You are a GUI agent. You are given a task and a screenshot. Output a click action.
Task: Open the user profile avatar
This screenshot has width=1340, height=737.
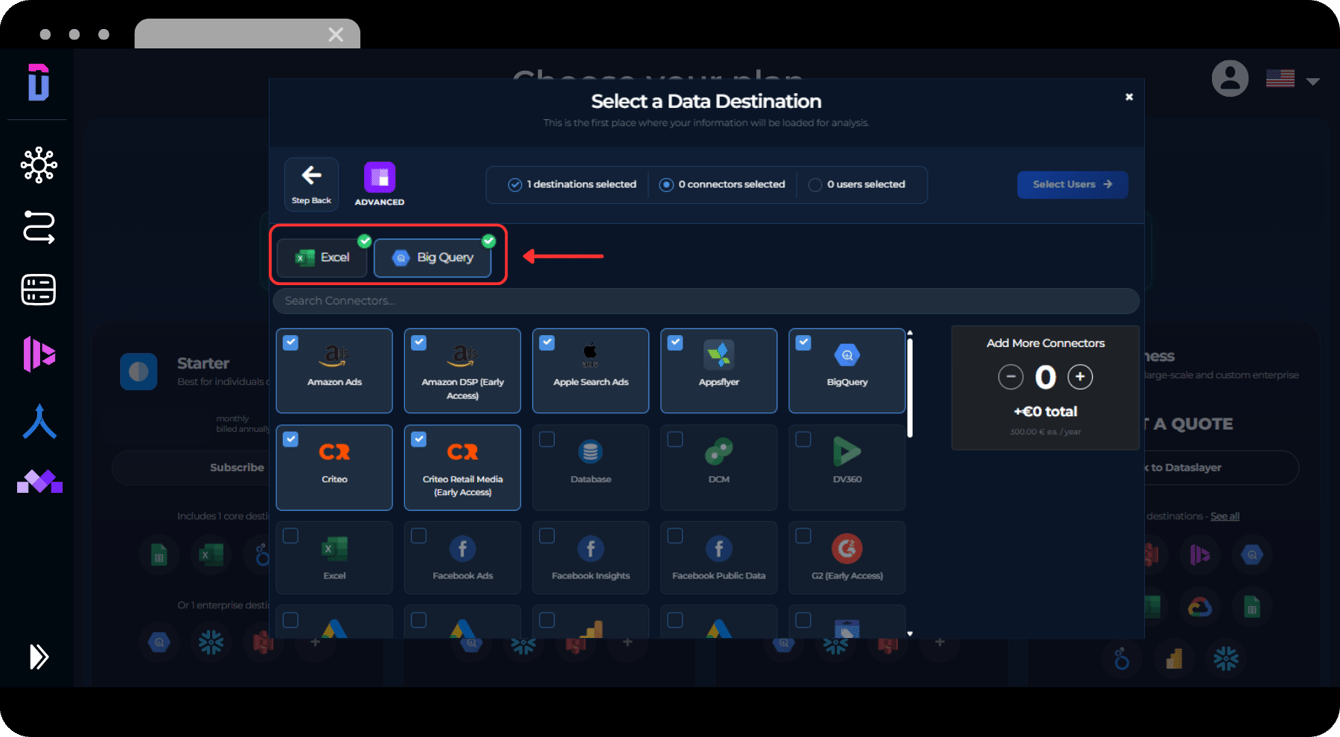1230,78
